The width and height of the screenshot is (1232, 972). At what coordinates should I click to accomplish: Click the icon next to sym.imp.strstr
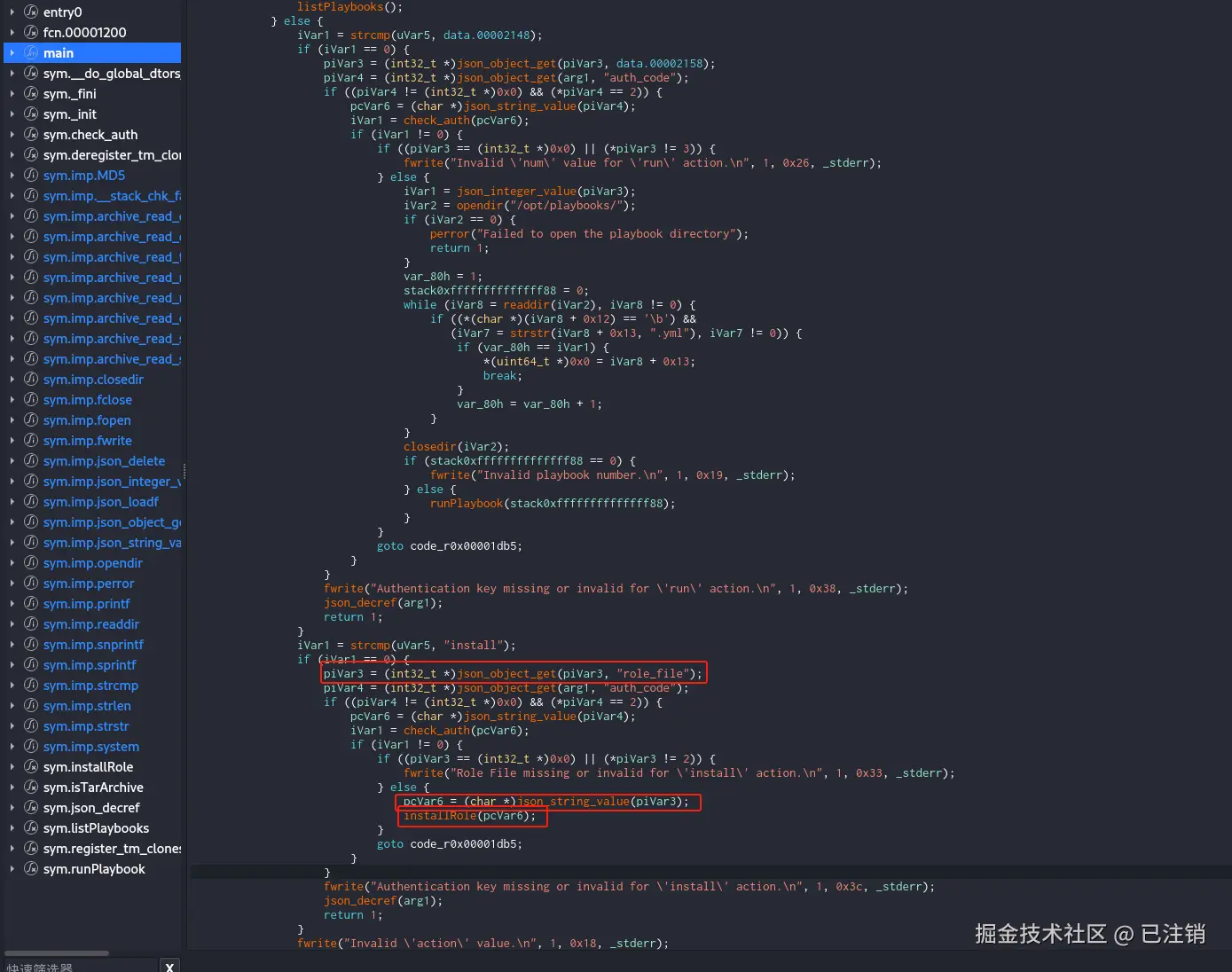[31, 726]
